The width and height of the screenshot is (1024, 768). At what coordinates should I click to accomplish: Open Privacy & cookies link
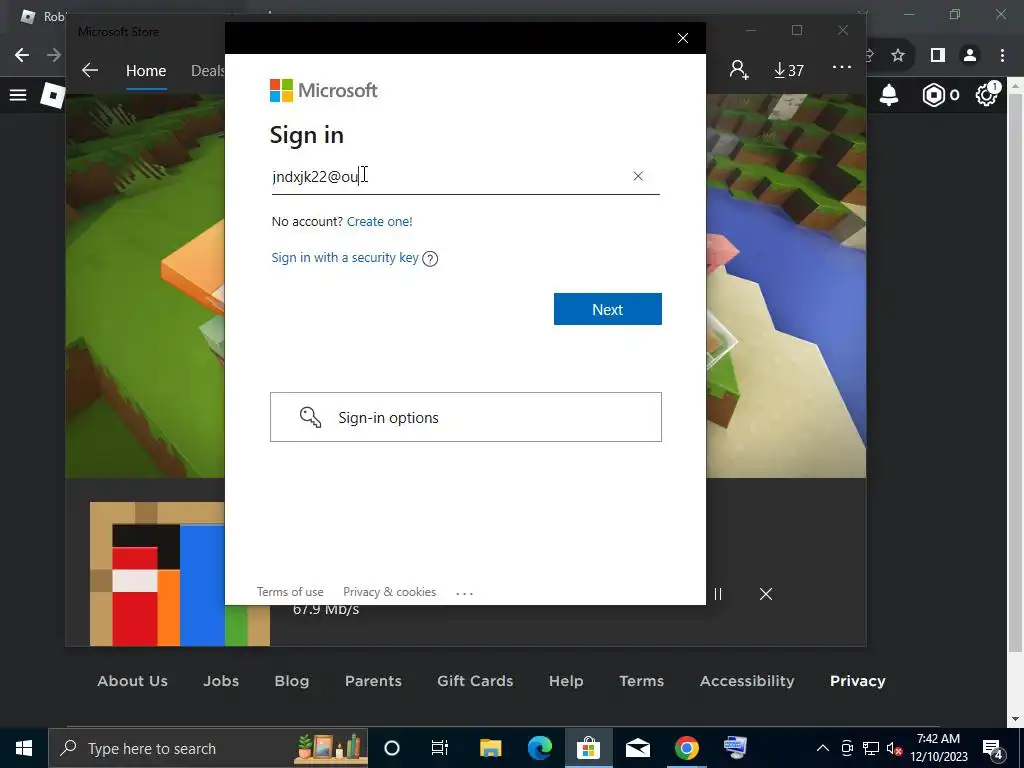[389, 592]
